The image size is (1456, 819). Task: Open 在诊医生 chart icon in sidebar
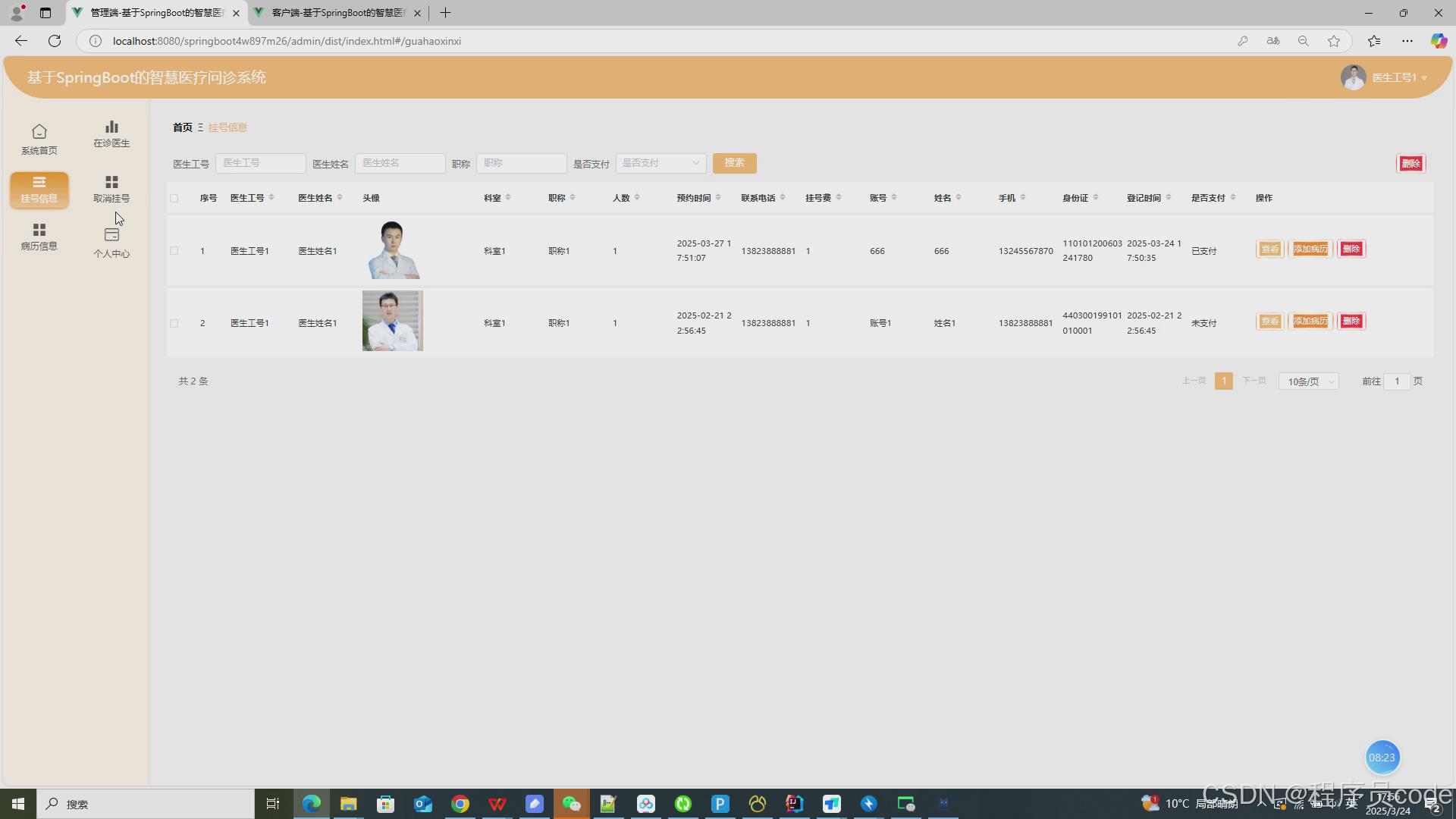[111, 127]
